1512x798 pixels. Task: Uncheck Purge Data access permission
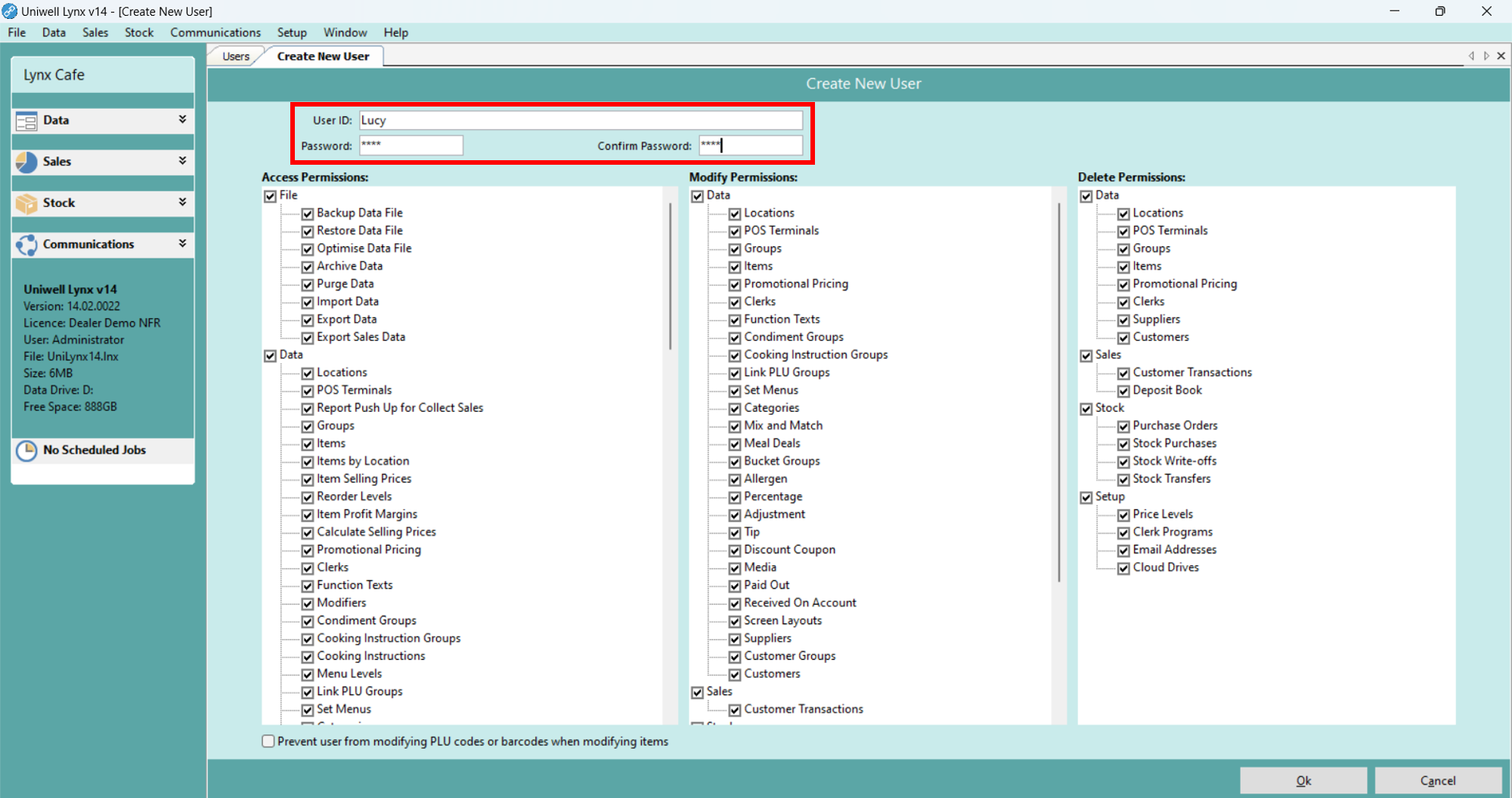pos(308,285)
